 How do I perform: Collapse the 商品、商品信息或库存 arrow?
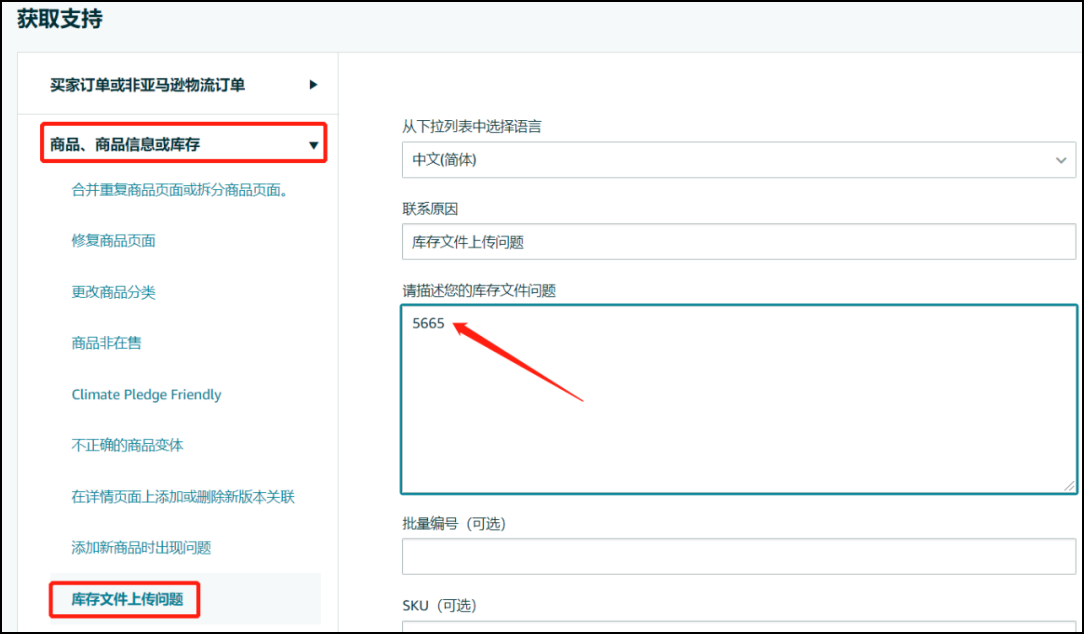tap(313, 145)
